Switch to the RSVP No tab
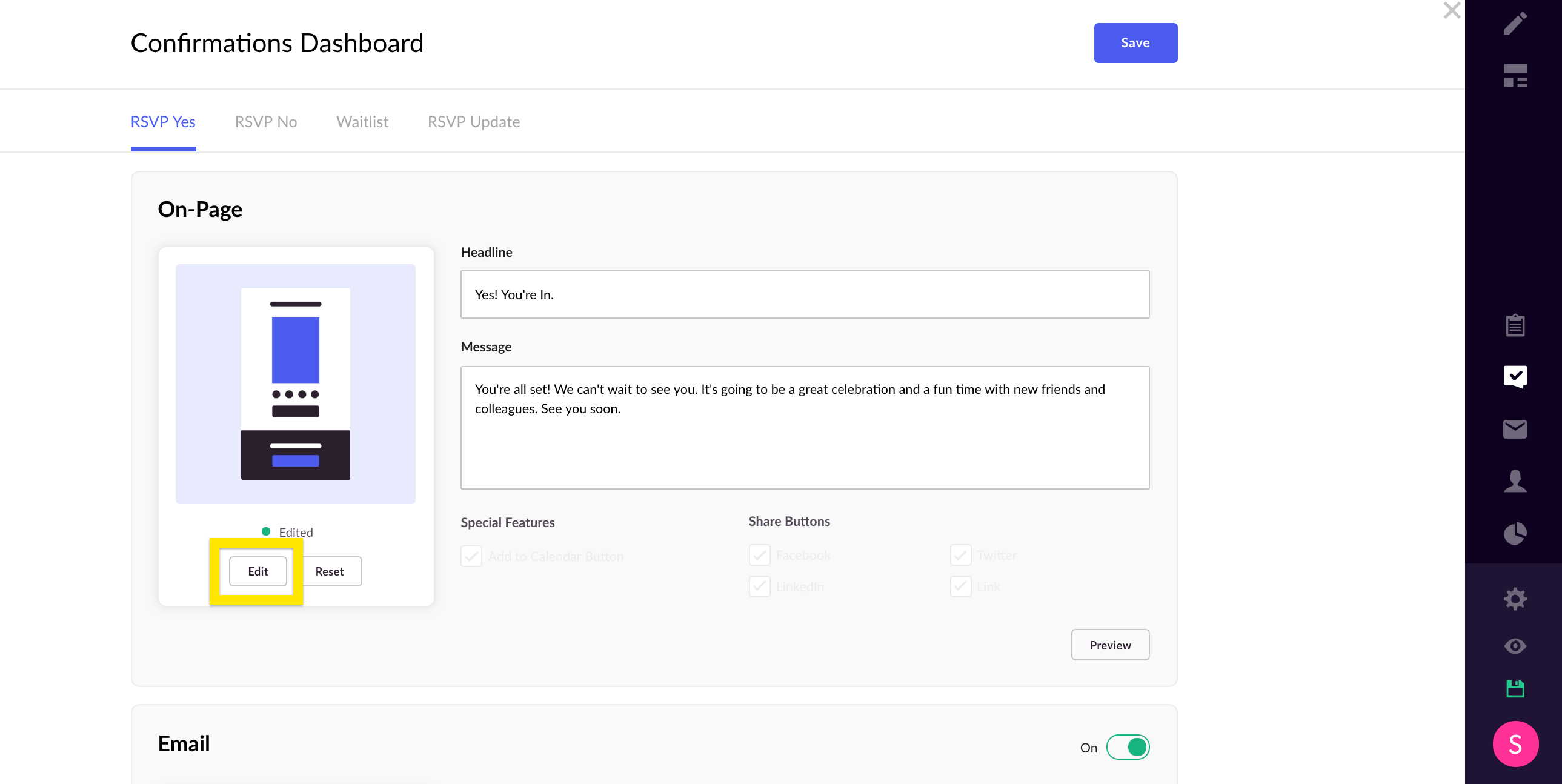This screenshot has width=1562, height=784. [x=265, y=122]
